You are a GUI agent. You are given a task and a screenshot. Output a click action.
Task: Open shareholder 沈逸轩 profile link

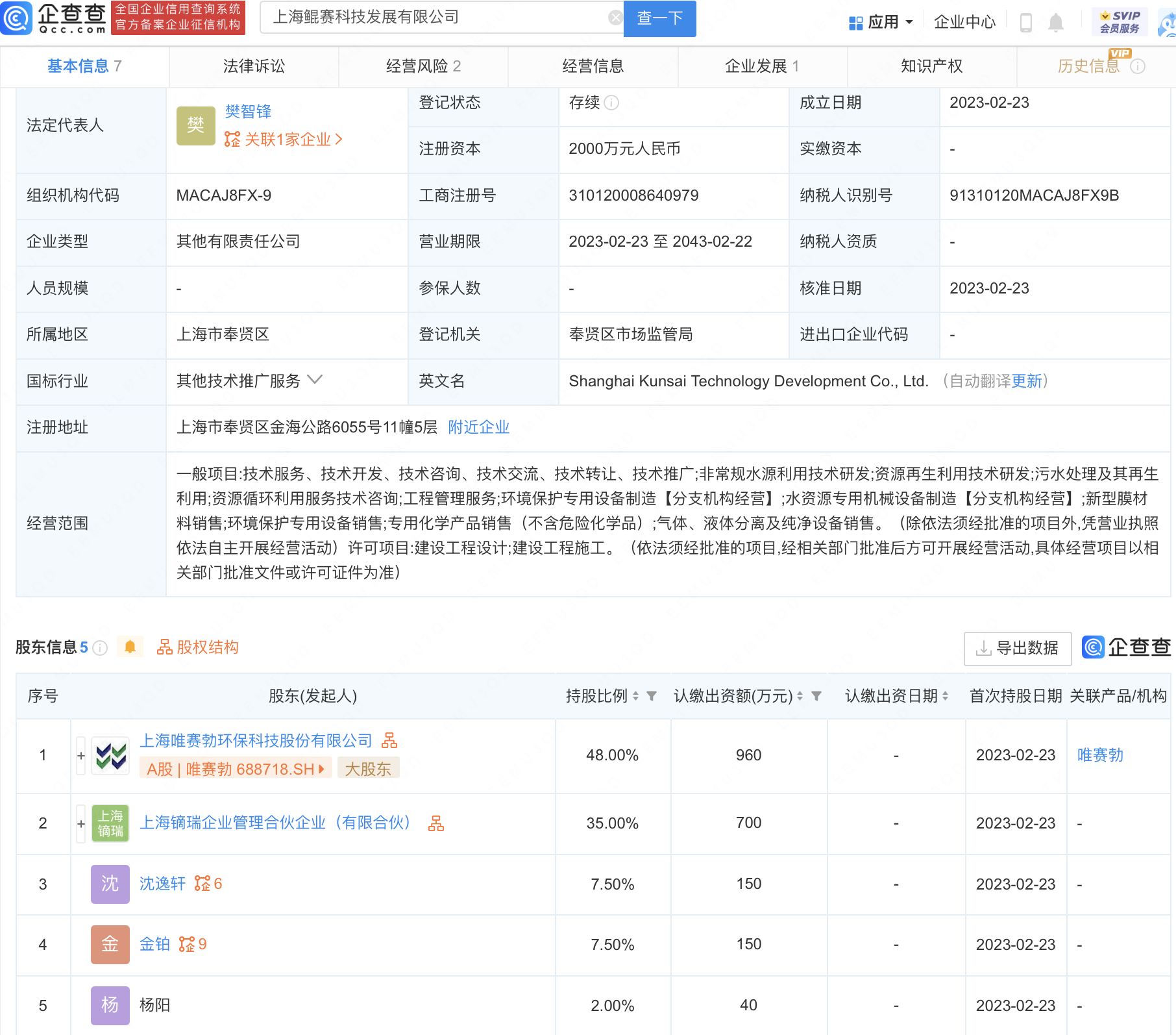click(162, 884)
